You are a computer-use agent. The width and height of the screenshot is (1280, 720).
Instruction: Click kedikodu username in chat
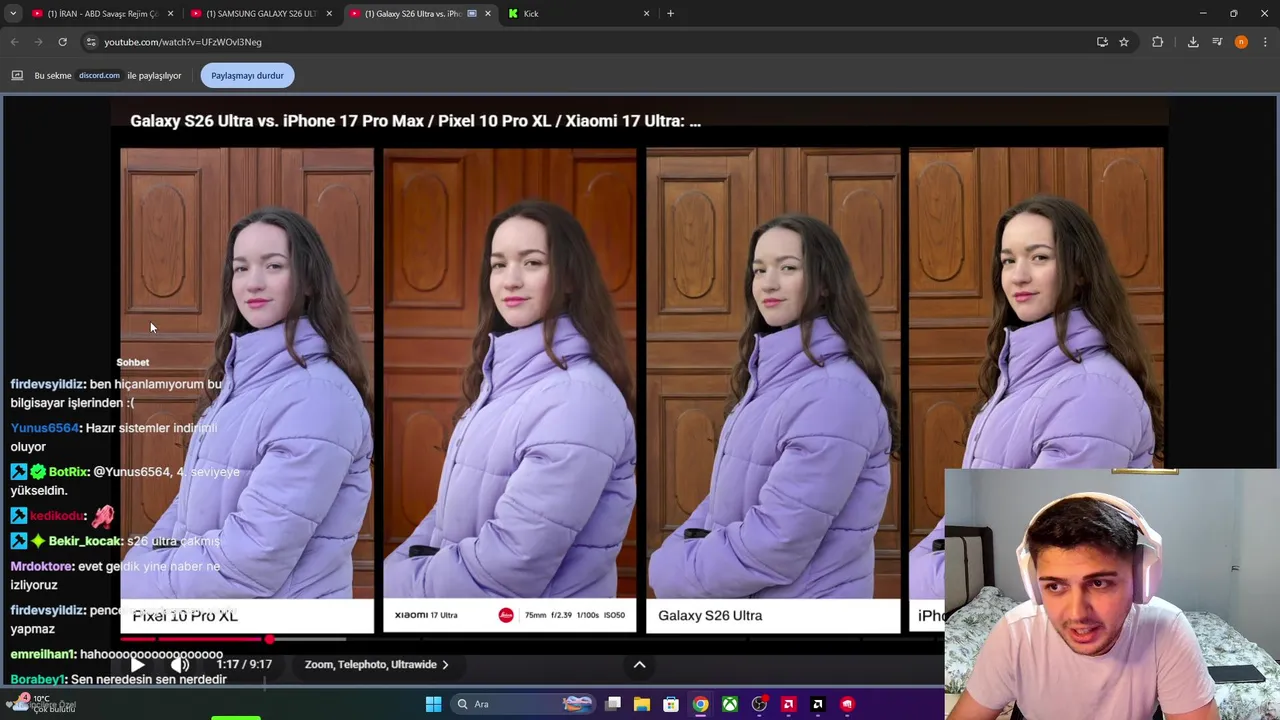(57, 516)
